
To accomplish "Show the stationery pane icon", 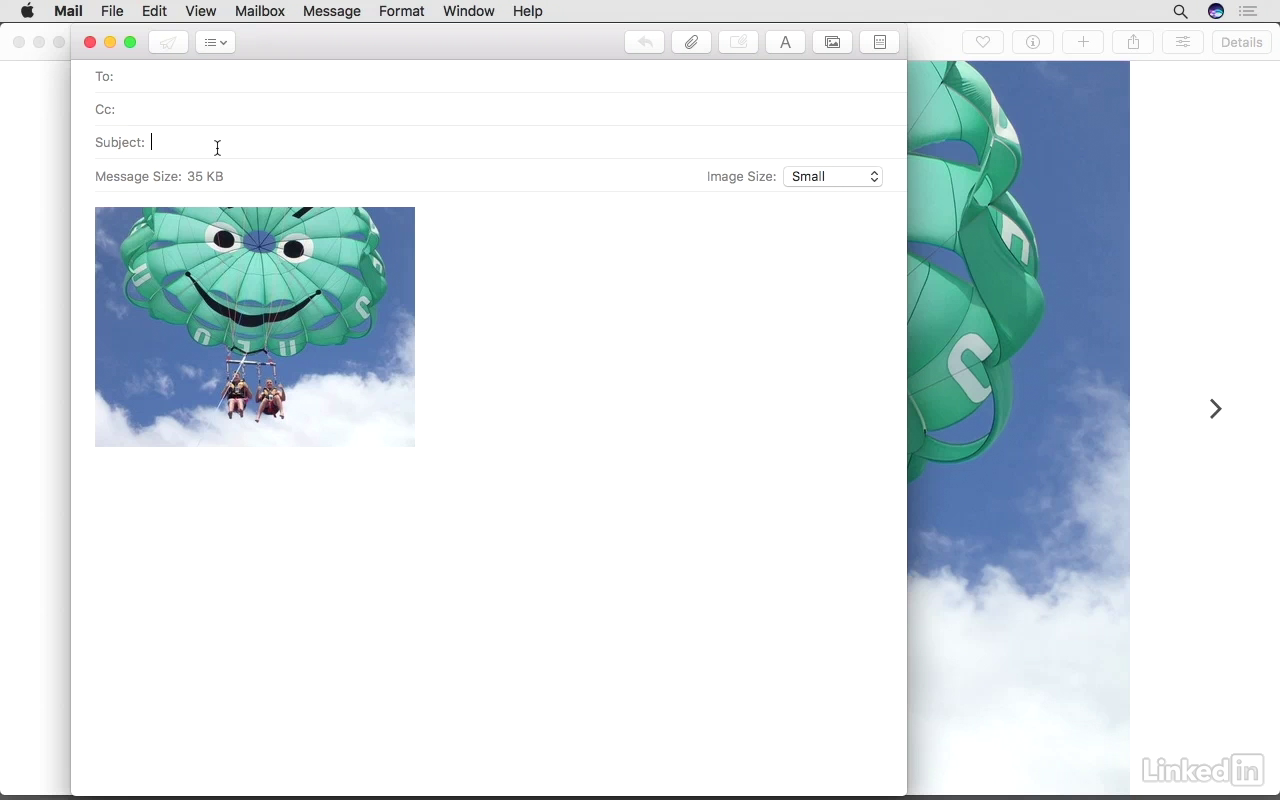I will pyautogui.click(x=879, y=42).
